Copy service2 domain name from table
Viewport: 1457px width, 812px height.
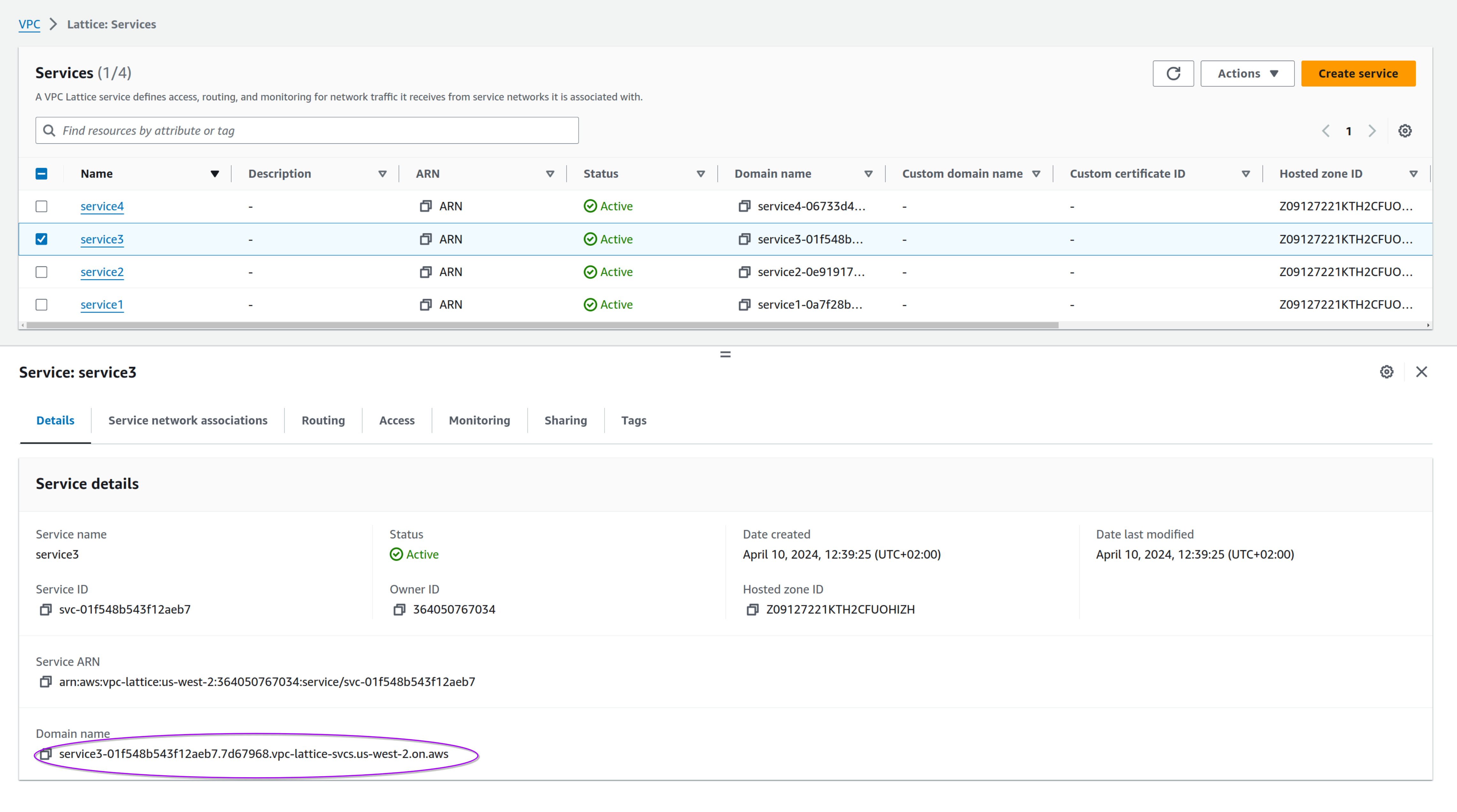(x=744, y=272)
